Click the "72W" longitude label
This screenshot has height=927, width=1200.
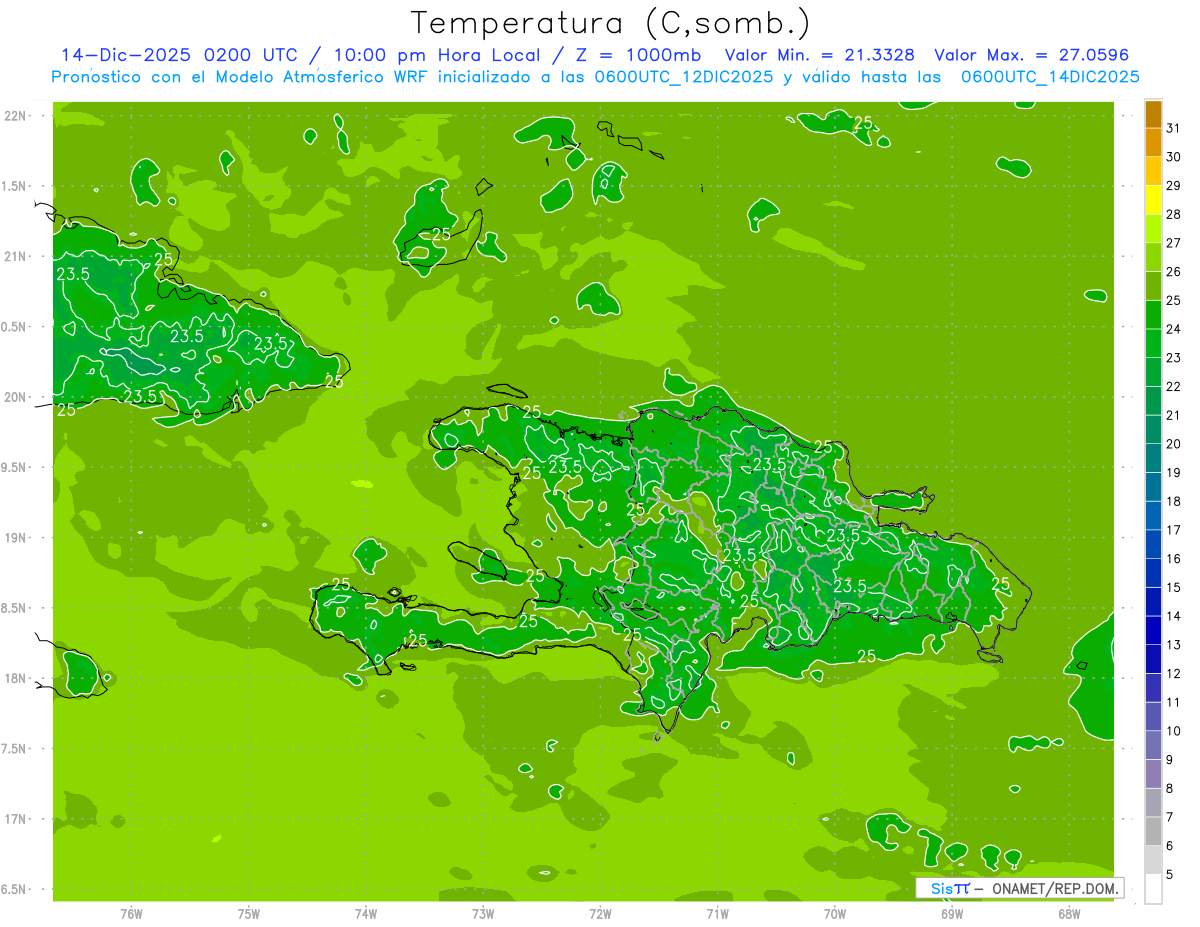pyautogui.click(x=600, y=913)
